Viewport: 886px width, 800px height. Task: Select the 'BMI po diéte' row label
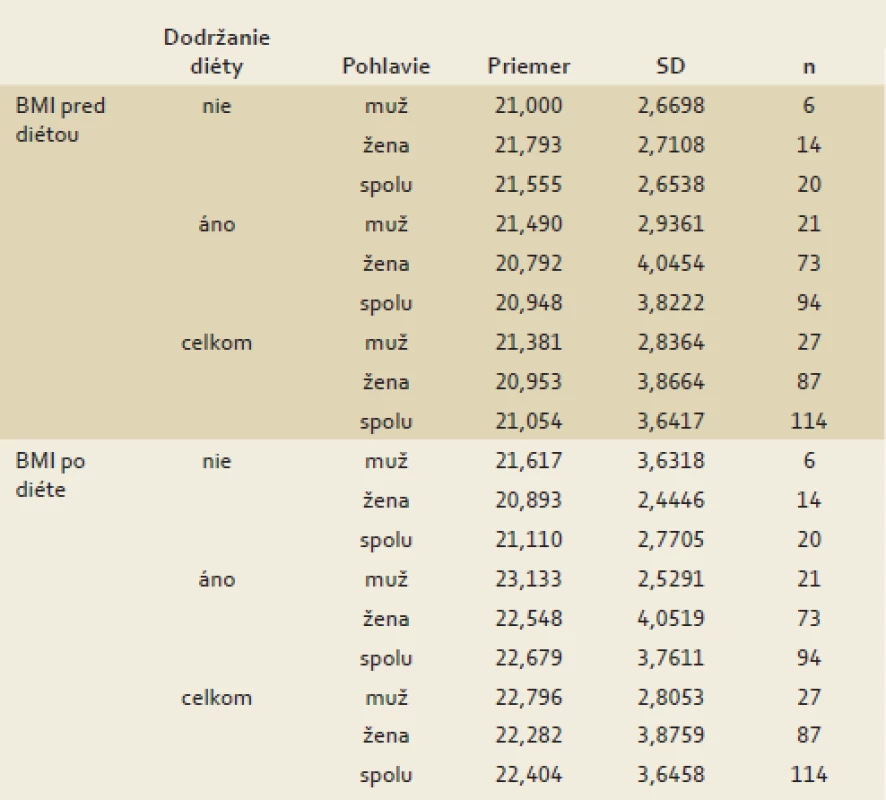point(50,475)
